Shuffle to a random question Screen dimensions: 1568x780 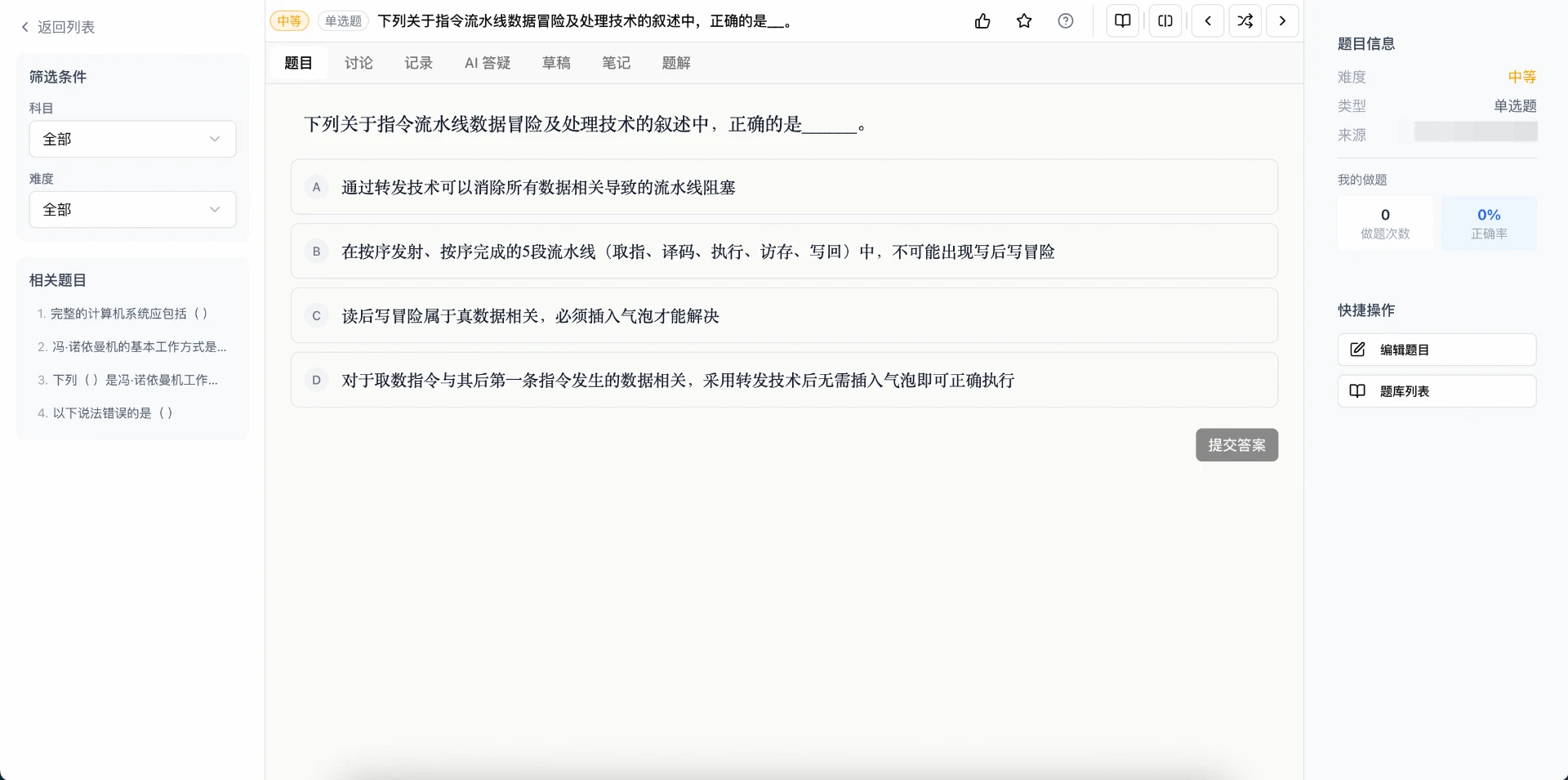tap(1245, 21)
